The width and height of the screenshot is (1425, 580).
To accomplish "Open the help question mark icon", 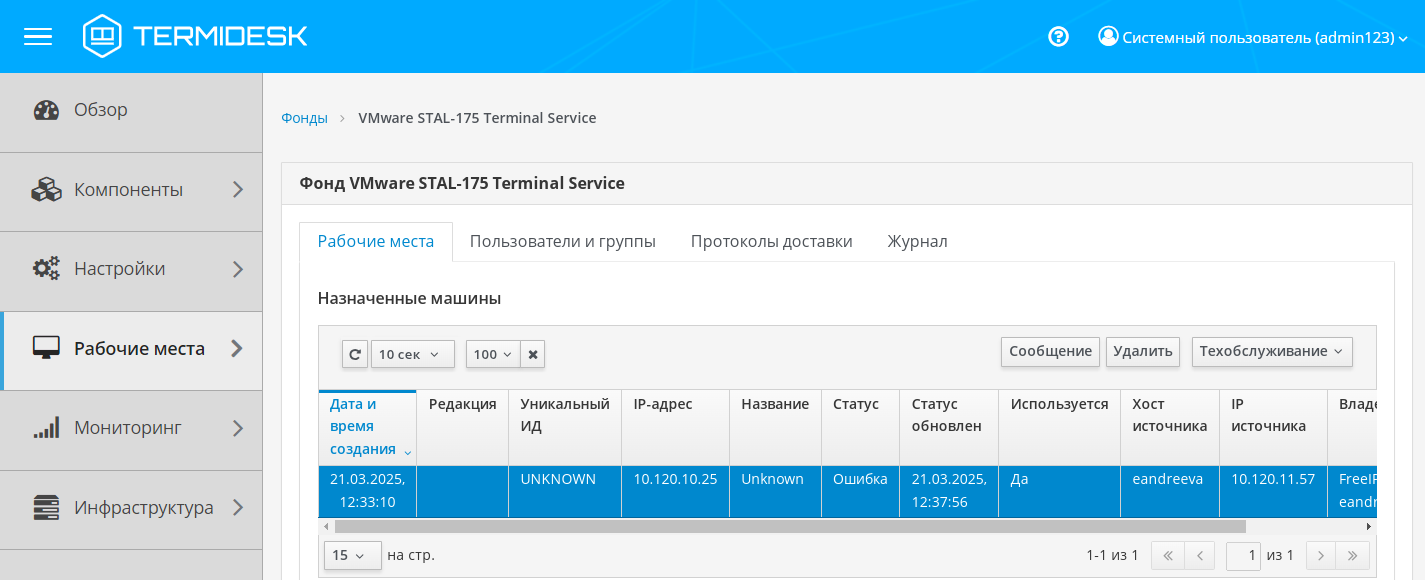I will [1058, 37].
